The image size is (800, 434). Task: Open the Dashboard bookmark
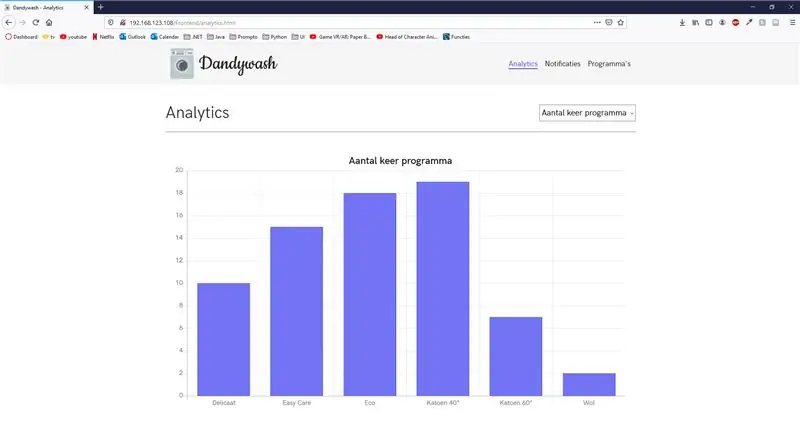(x=21, y=37)
